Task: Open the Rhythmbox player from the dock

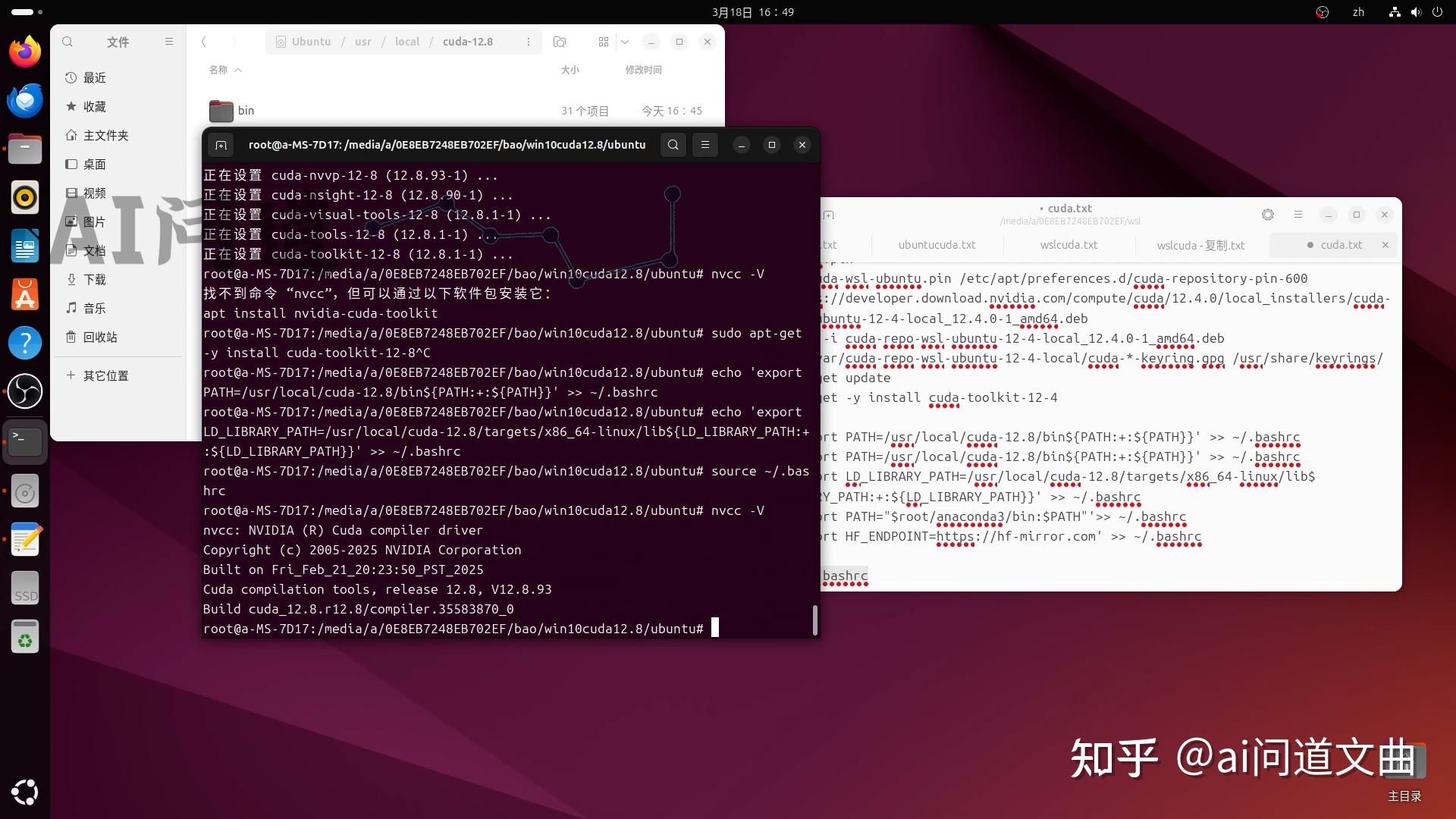Action: [x=25, y=196]
